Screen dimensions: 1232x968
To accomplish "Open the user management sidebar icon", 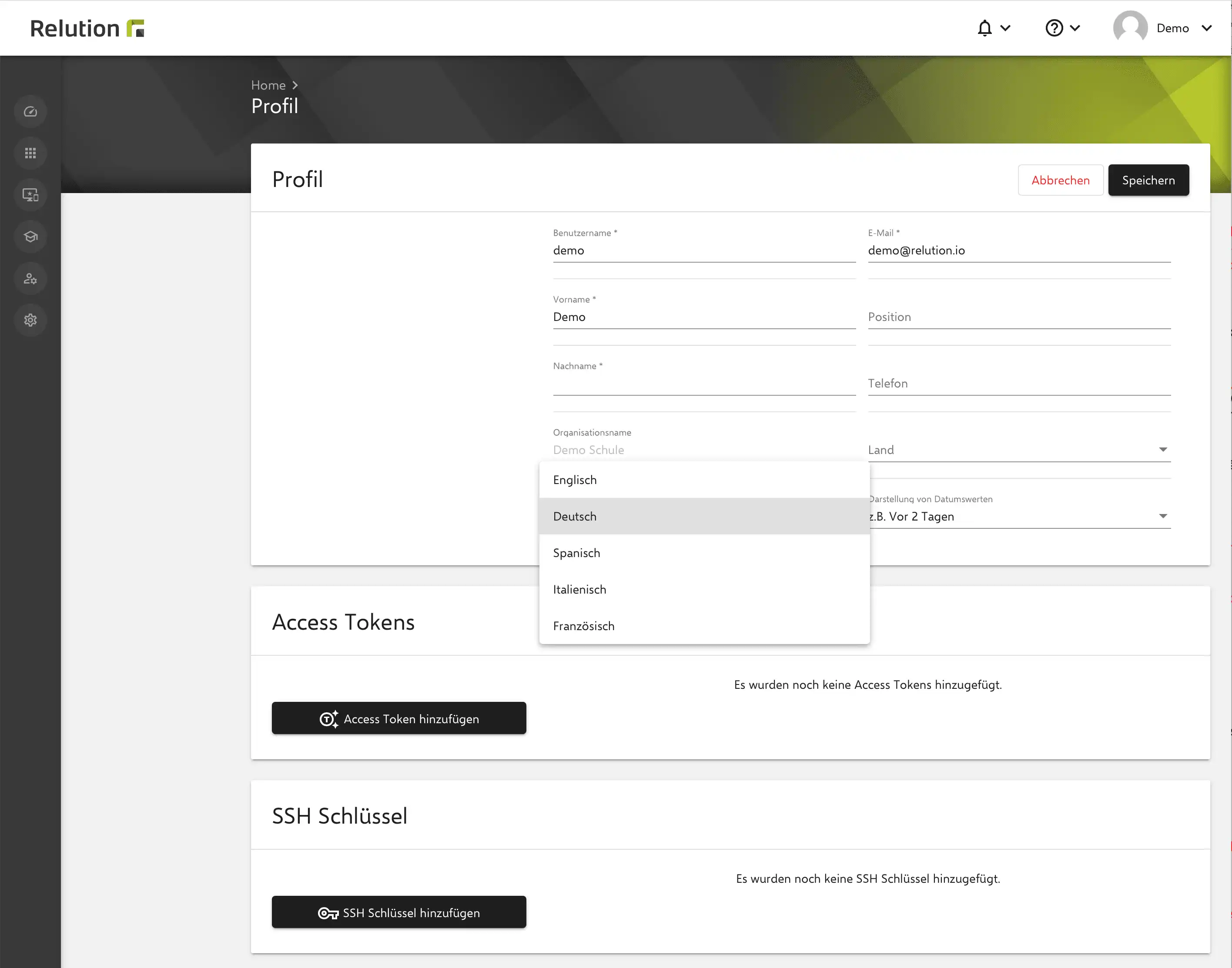I will click(x=30, y=278).
